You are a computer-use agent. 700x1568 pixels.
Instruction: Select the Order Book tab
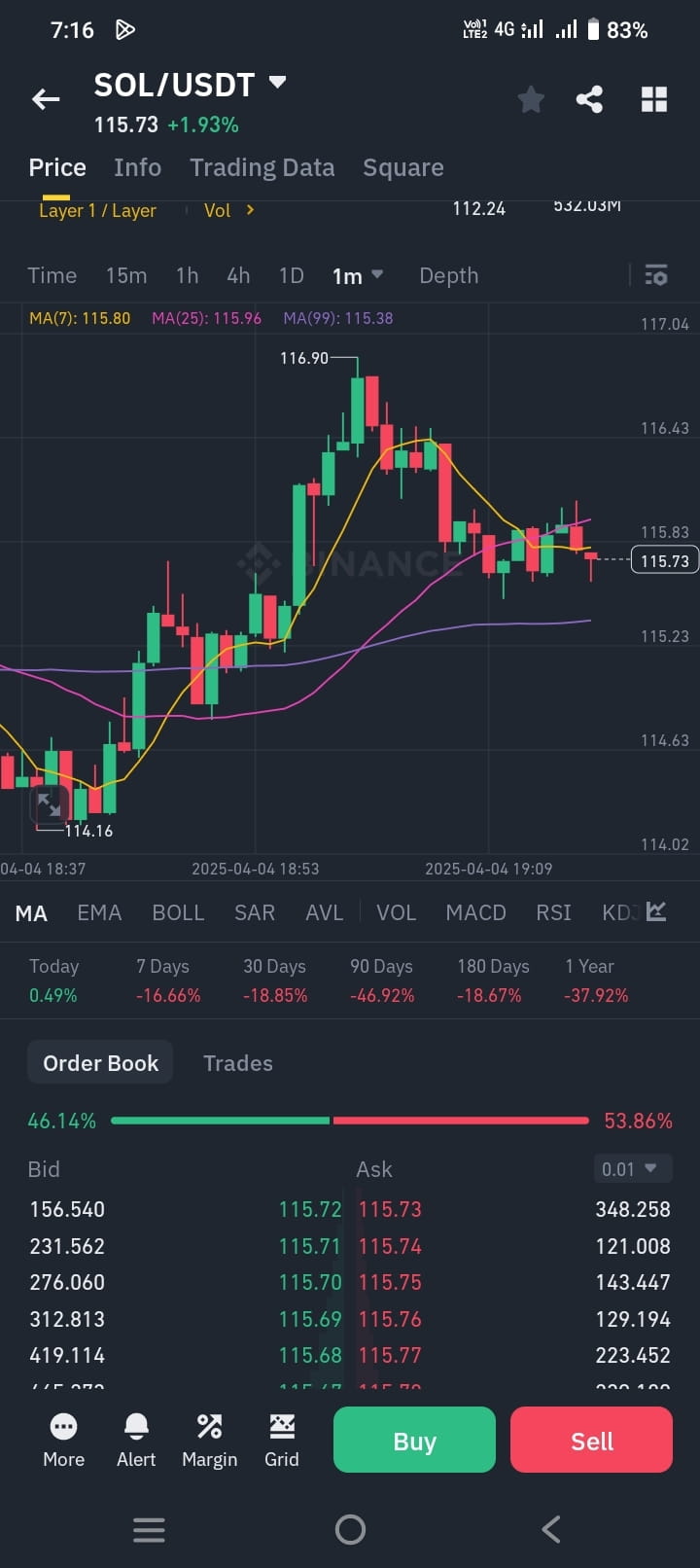point(100,1062)
